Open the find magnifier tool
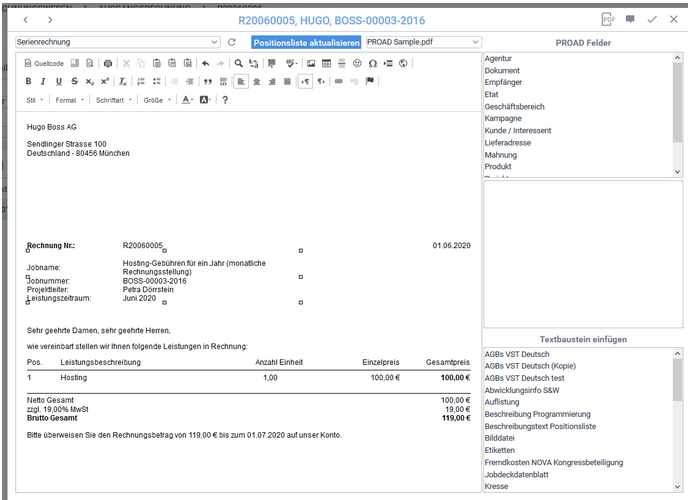 click(x=238, y=63)
